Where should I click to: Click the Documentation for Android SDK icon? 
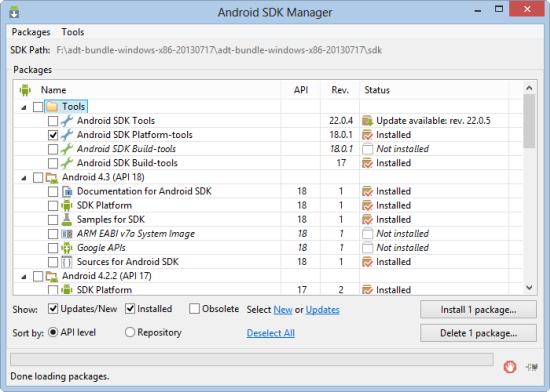coord(67,191)
